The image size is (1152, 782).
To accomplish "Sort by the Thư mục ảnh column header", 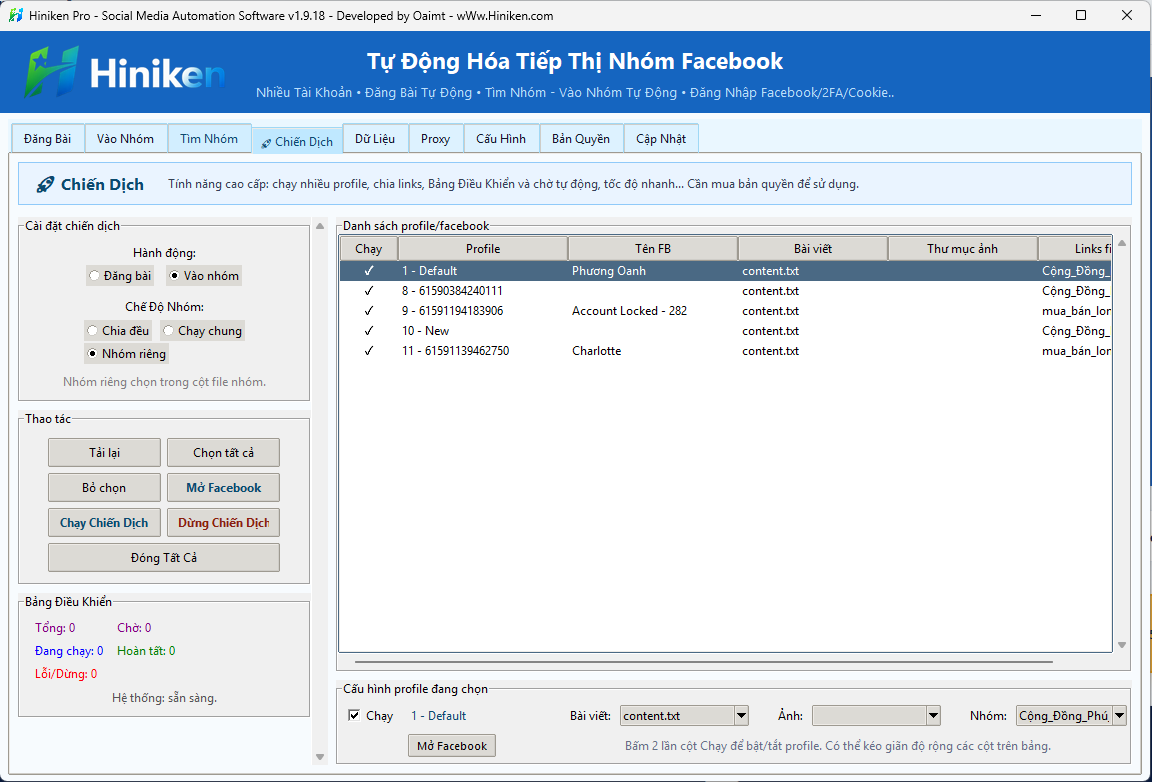I will click(962, 248).
